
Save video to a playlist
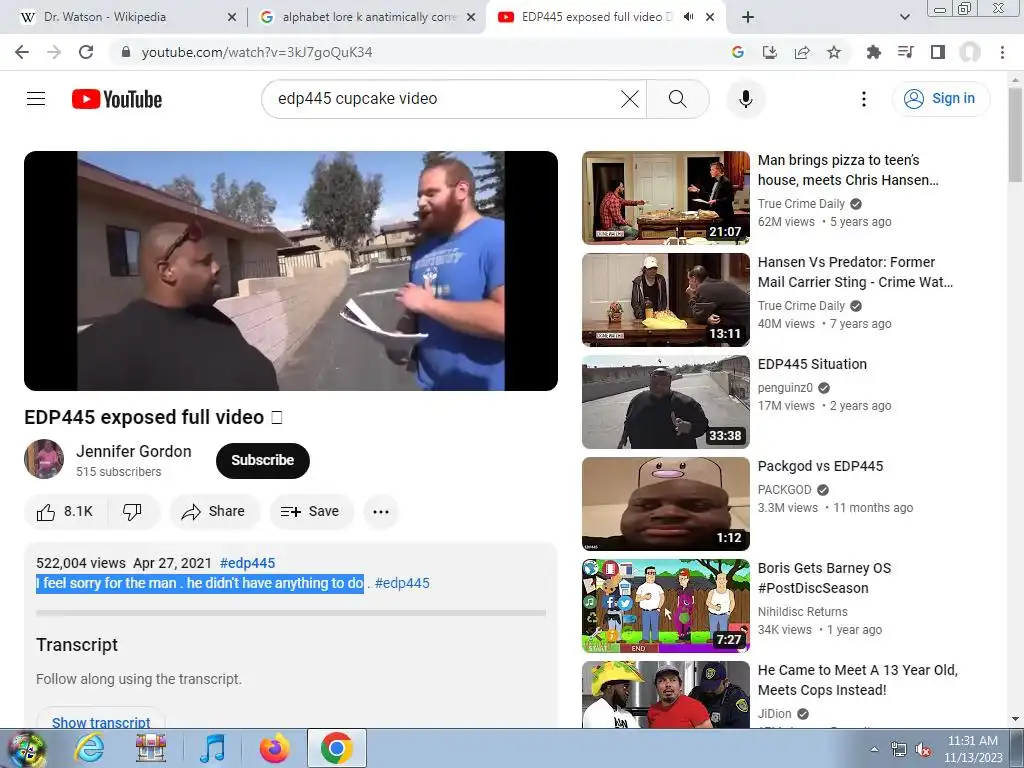pyautogui.click(x=311, y=511)
